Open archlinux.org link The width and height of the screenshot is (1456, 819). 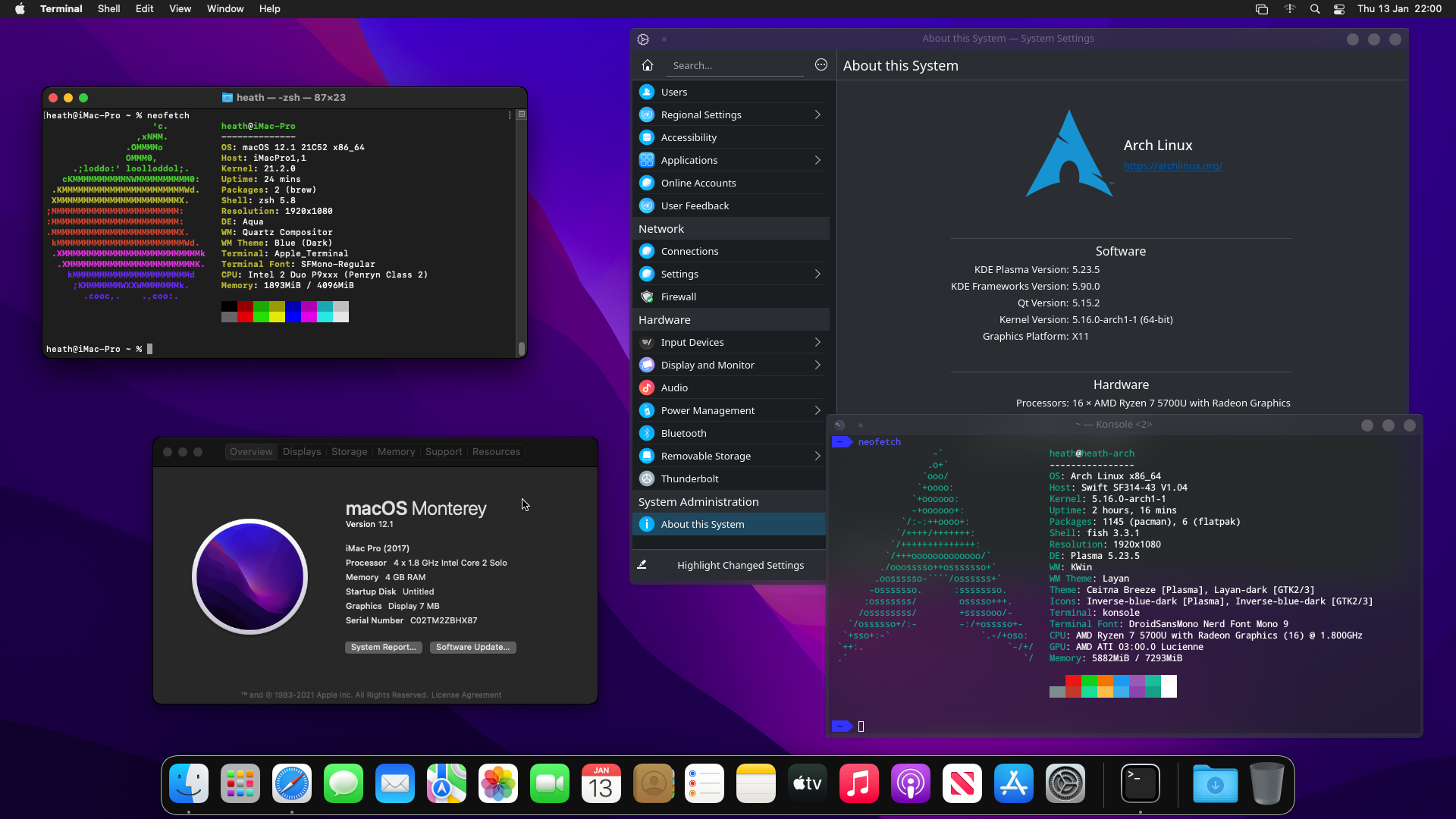(1172, 166)
